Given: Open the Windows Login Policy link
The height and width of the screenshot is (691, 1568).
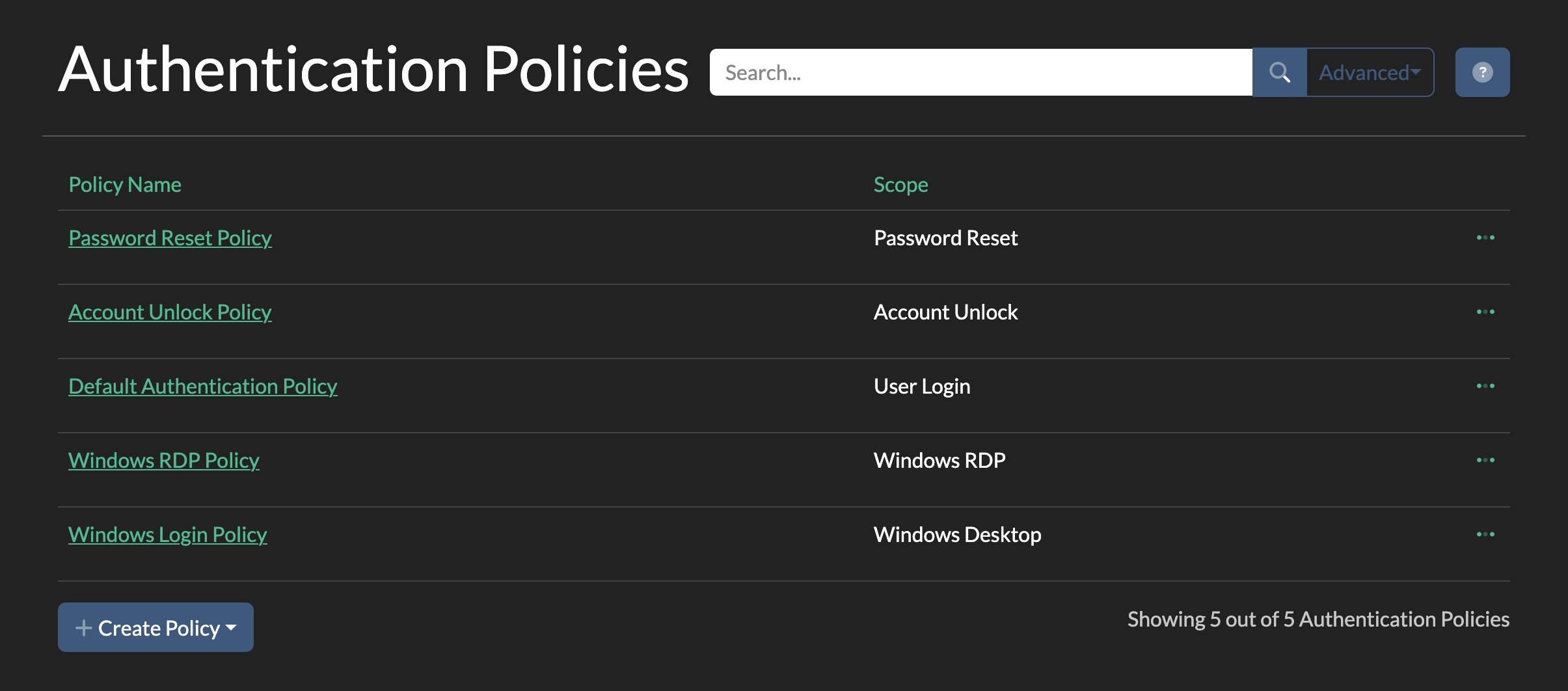Looking at the screenshot, I should 168,535.
